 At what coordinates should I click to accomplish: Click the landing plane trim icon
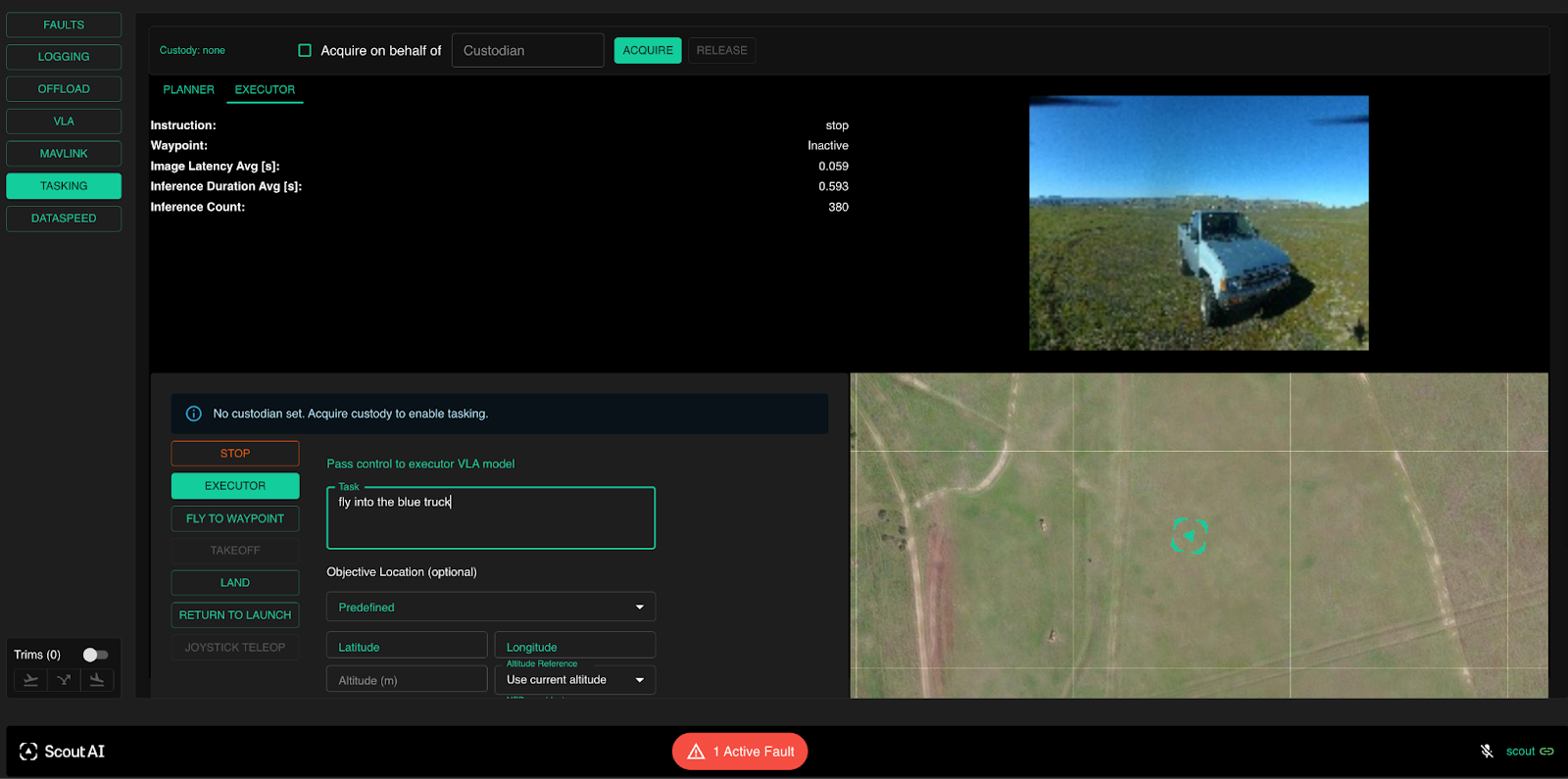97,680
